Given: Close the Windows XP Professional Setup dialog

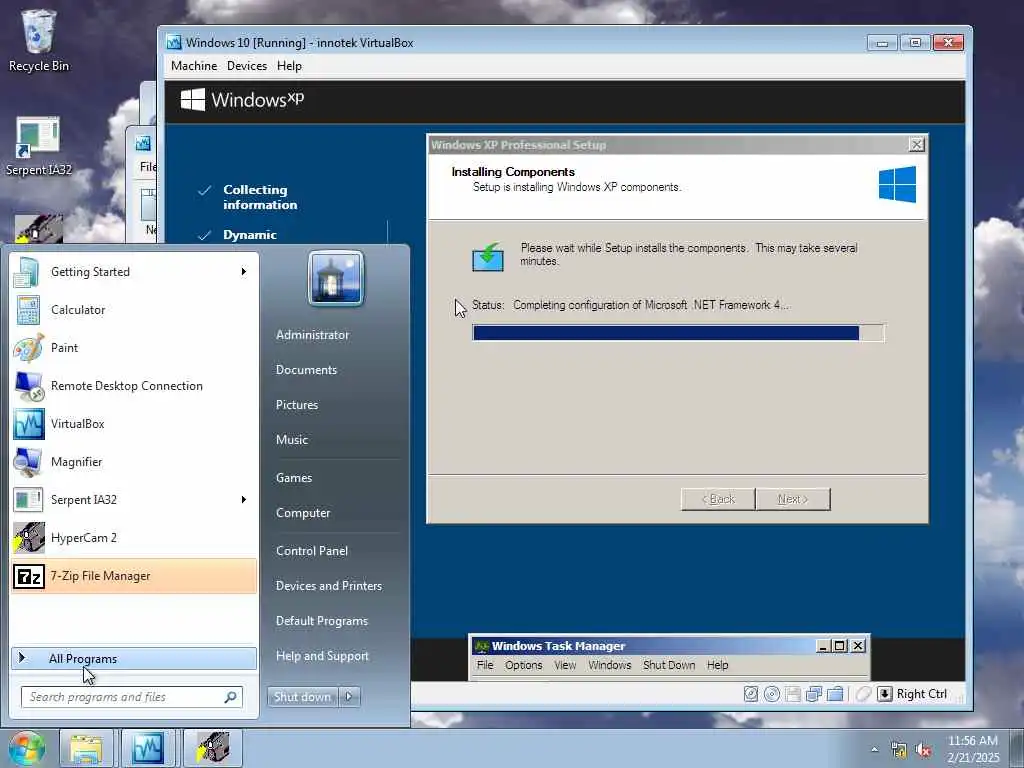Looking at the screenshot, I should click(917, 144).
